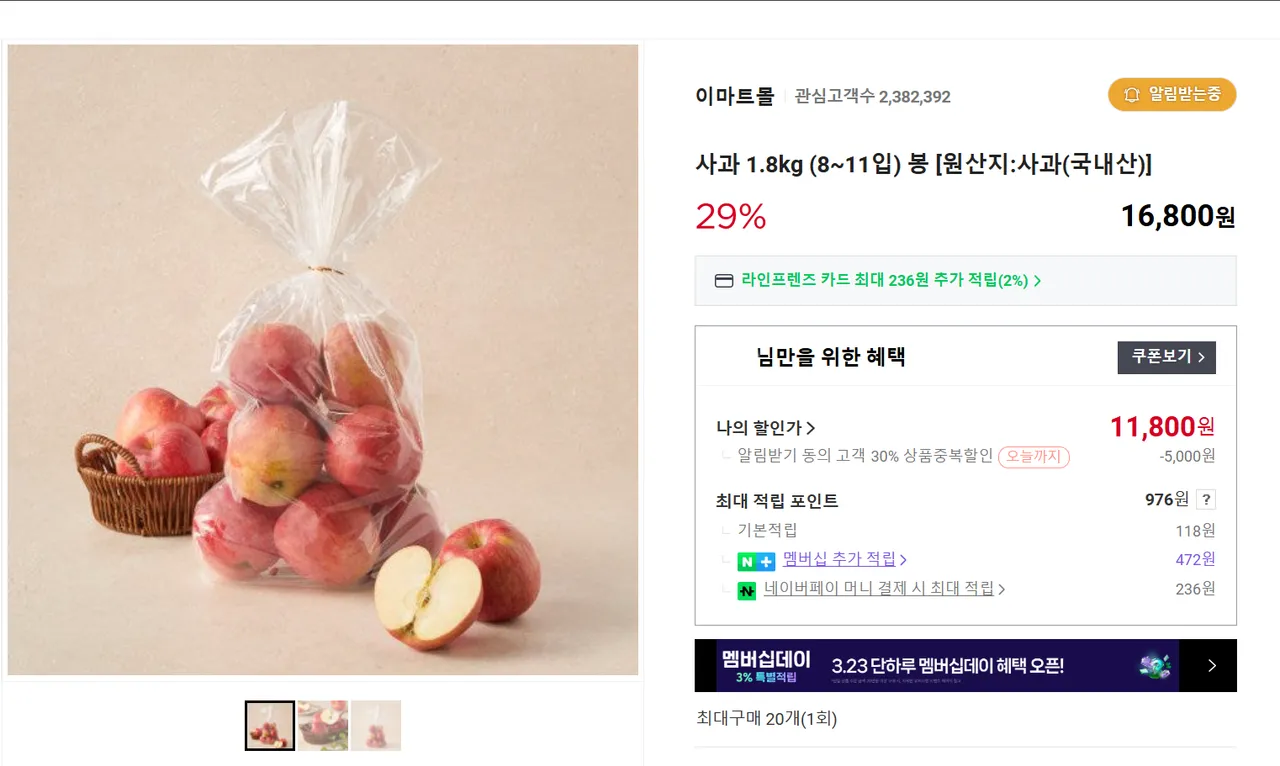Click the arrow on 멤버십데이 banner

click(x=1211, y=666)
